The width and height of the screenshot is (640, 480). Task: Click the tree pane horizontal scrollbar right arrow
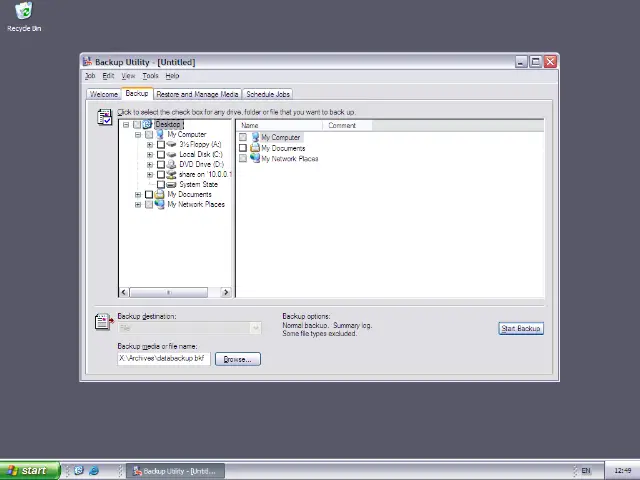[227, 292]
